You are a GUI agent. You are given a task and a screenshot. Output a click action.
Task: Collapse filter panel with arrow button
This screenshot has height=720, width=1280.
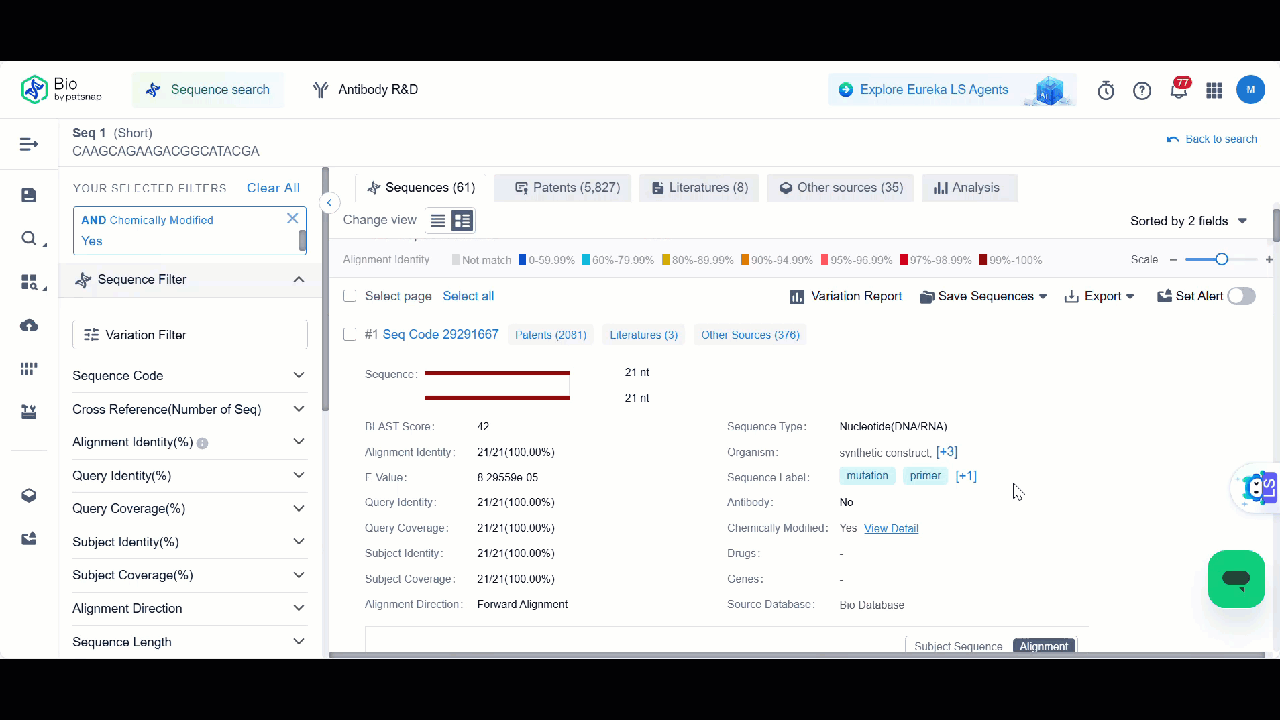click(x=329, y=203)
